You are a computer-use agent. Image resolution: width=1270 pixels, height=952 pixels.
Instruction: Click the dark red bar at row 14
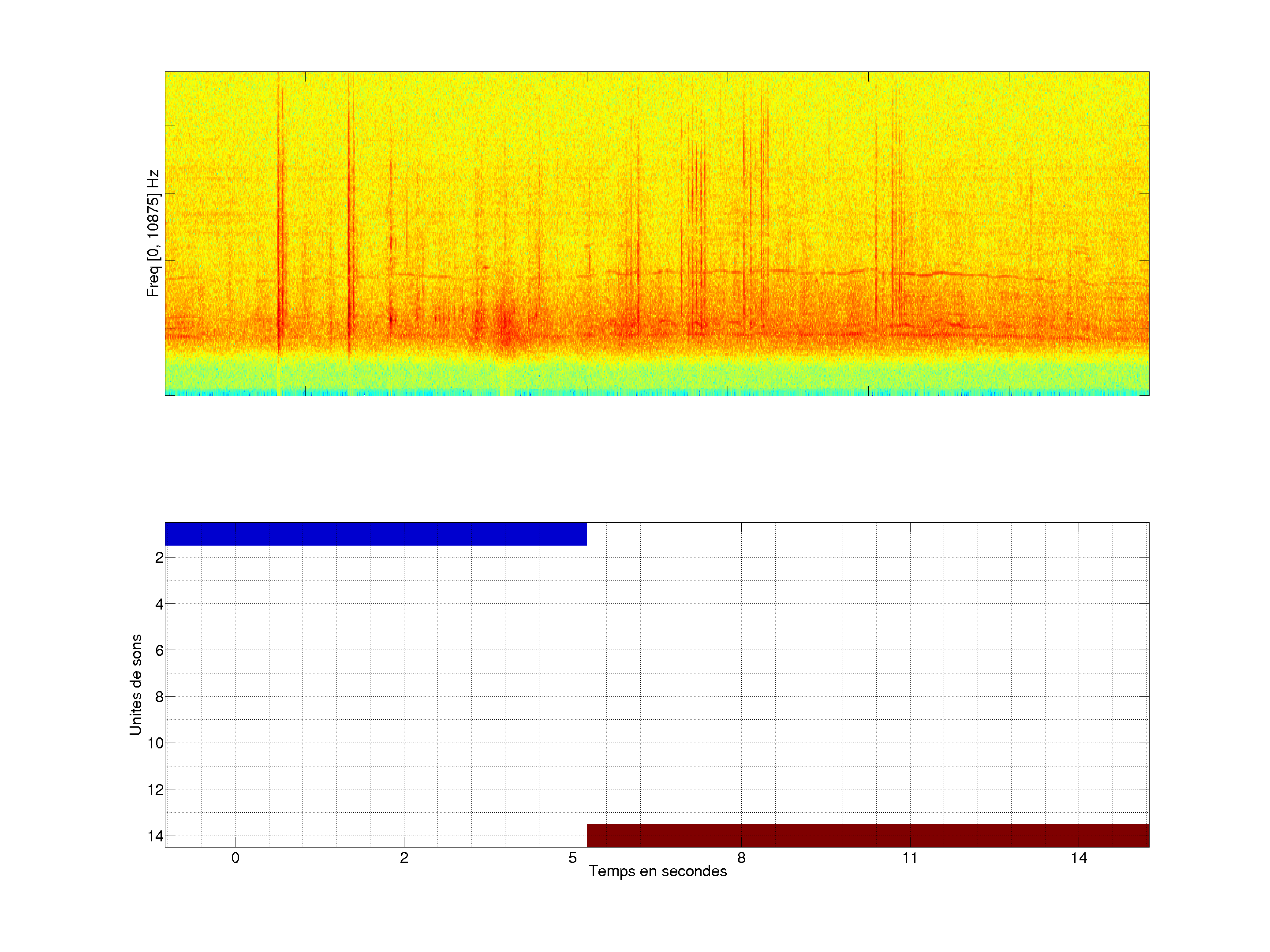[x=867, y=836]
